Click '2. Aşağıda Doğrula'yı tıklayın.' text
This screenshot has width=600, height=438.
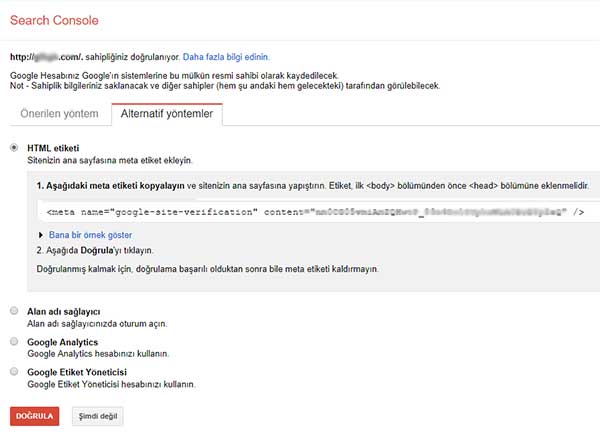[x=95, y=251]
